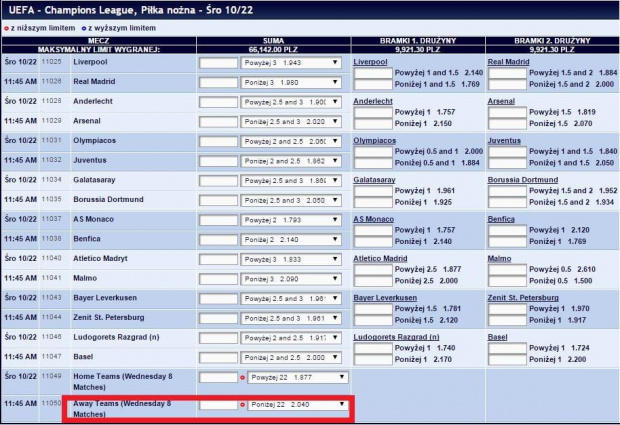This screenshot has width=620, height=425.
Task: Focus stake field for Arsenal Poniżej 1.5 2.070
Action: point(507,124)
